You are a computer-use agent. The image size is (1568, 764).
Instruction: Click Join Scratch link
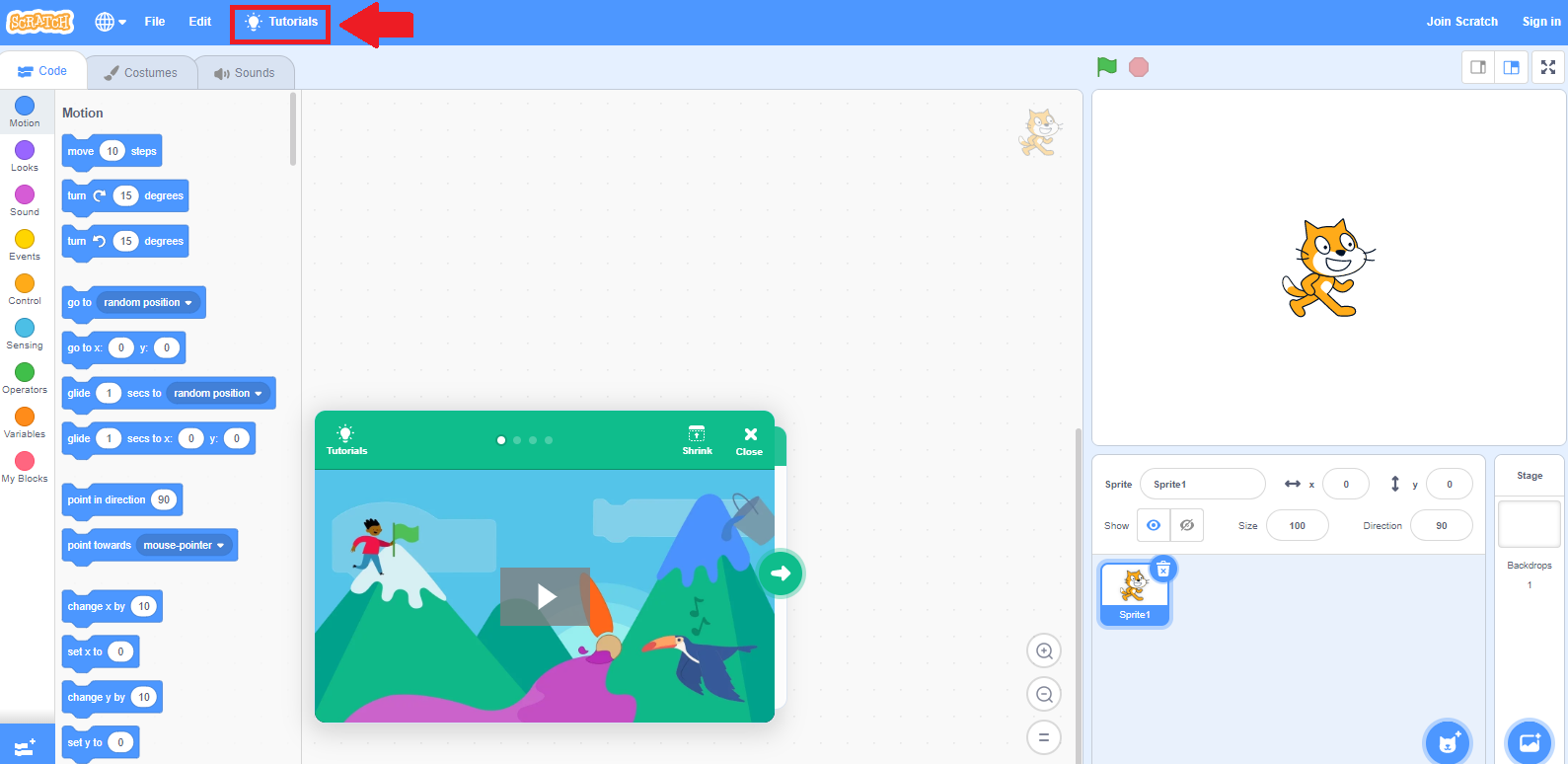1461,22
